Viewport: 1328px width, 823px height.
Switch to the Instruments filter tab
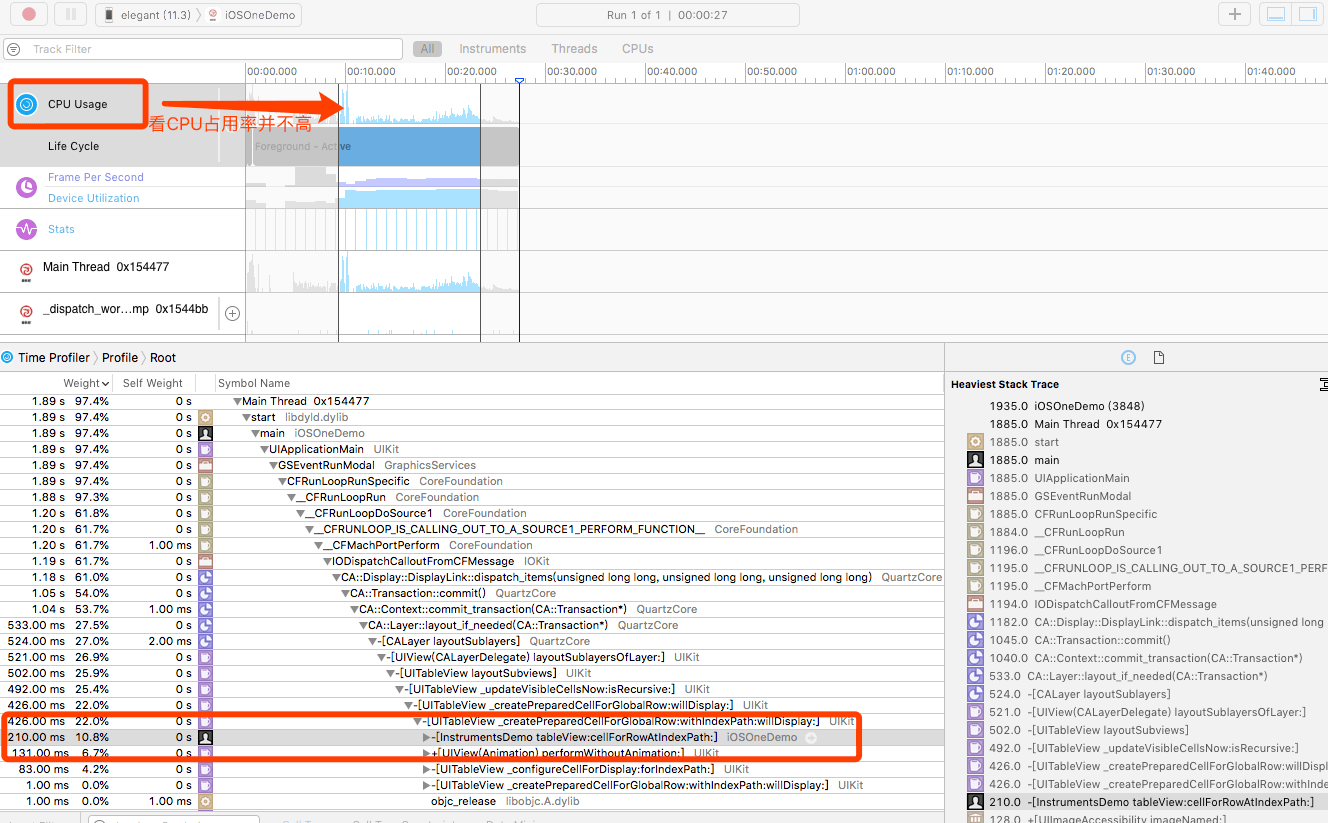click(492, 49)
